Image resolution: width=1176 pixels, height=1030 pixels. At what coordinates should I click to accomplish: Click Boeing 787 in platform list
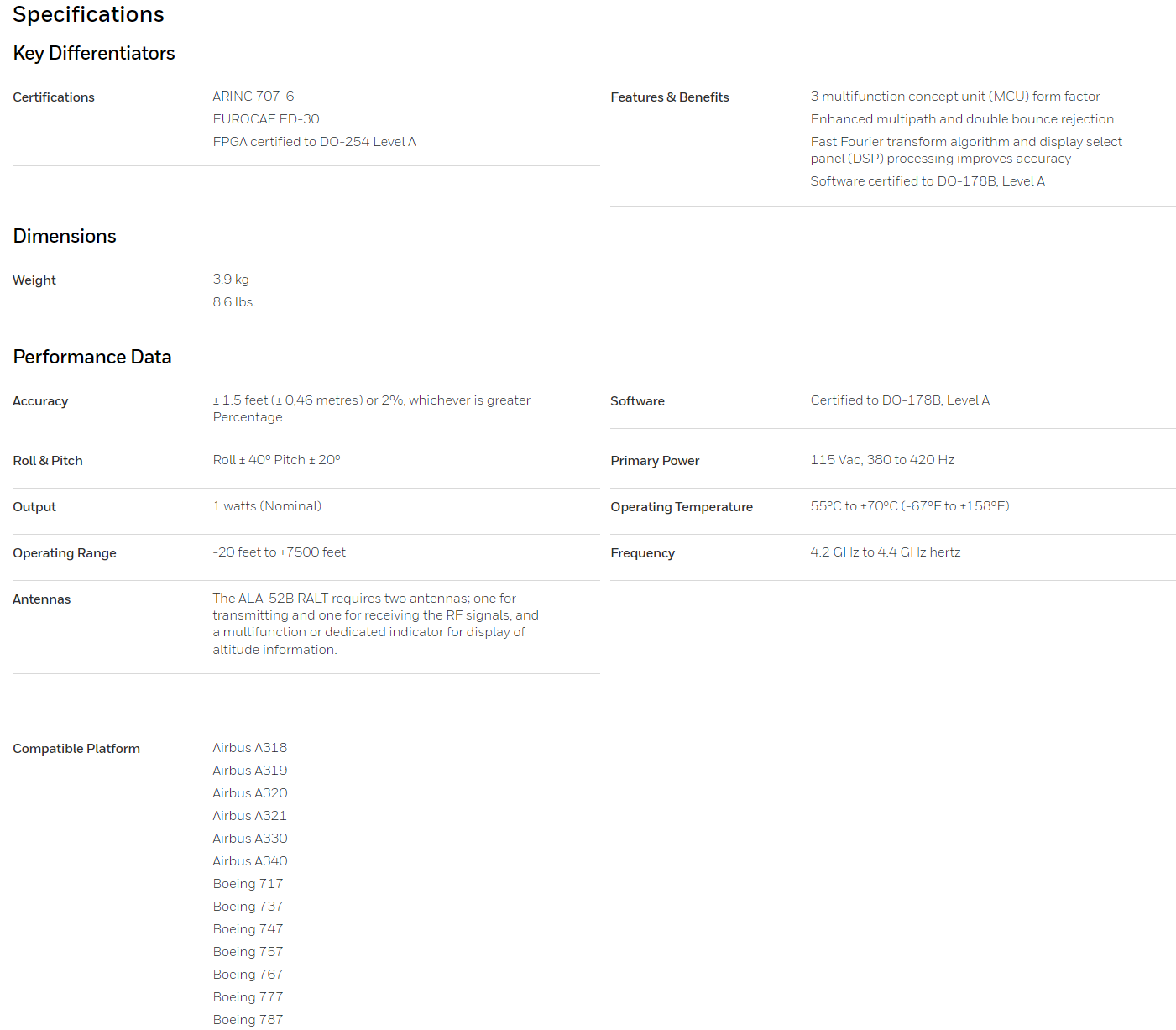tap(248, 1020)
